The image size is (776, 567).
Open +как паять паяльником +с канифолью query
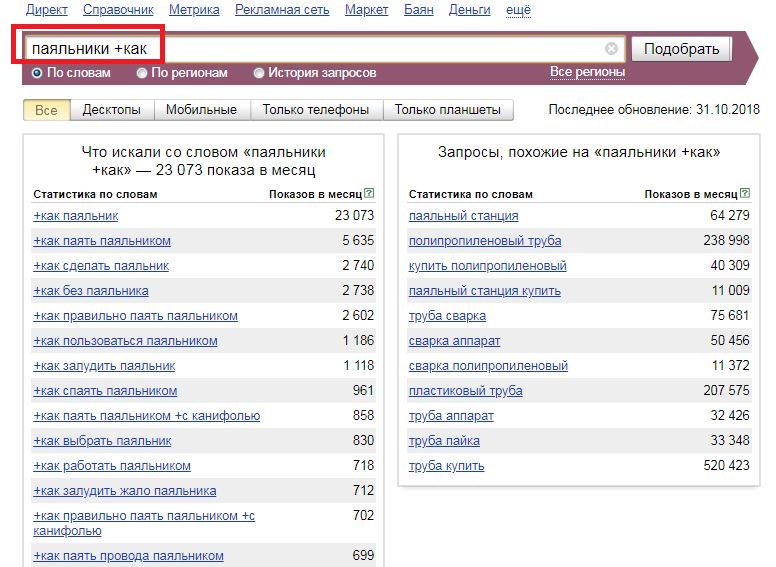[x=146, y=416]
